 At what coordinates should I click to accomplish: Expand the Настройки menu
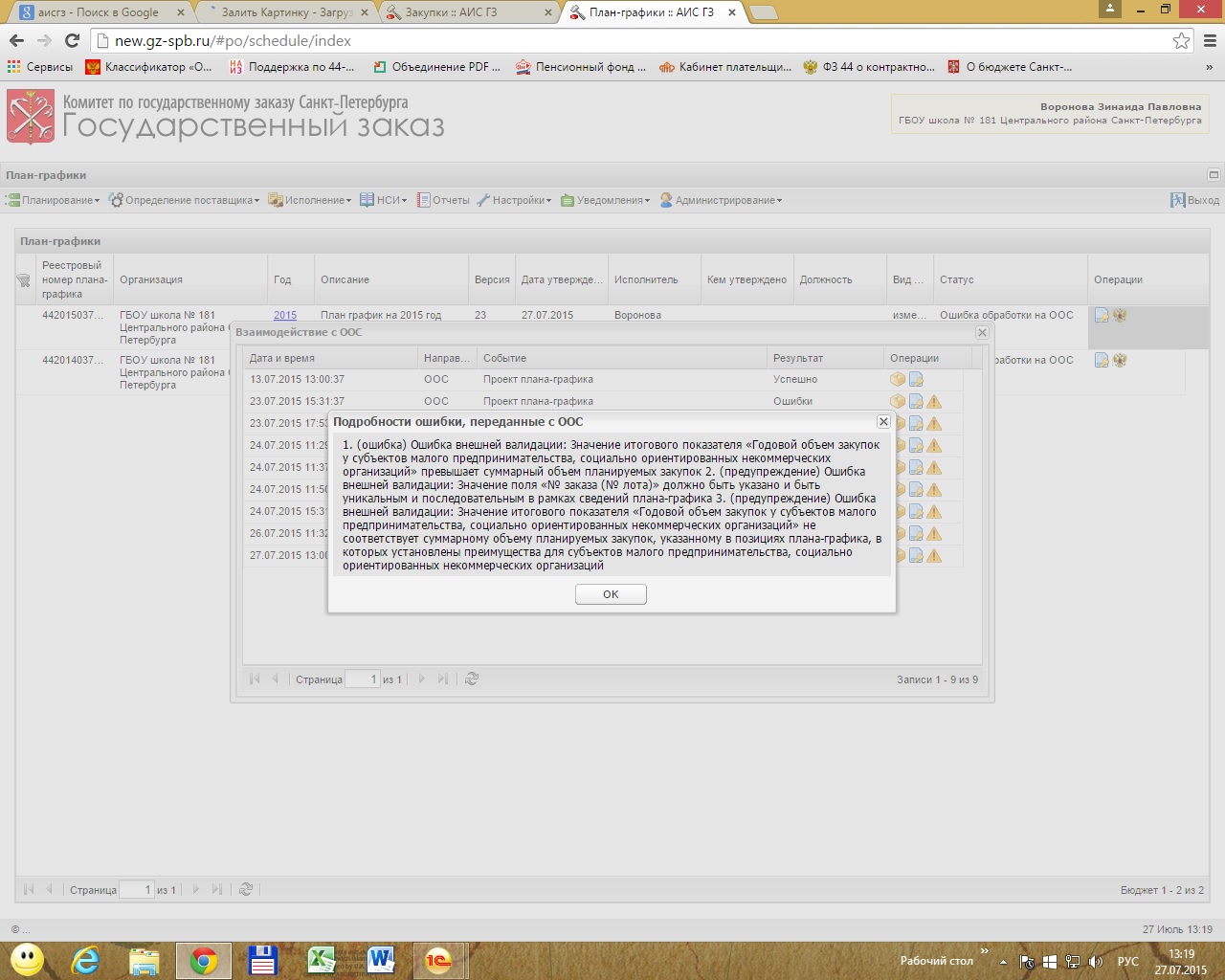pyautogui.click(x=514, y=200)
